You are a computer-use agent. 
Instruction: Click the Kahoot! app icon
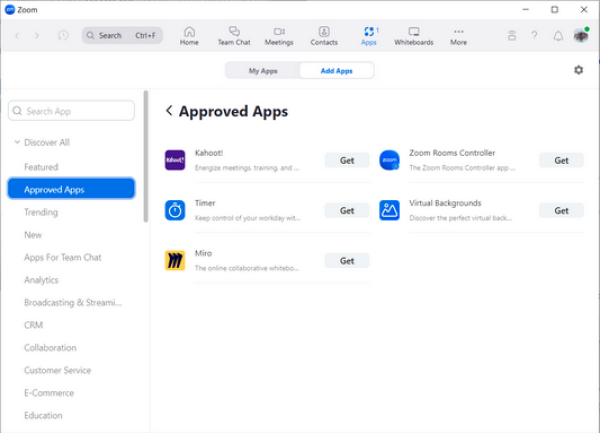[175, 160]
